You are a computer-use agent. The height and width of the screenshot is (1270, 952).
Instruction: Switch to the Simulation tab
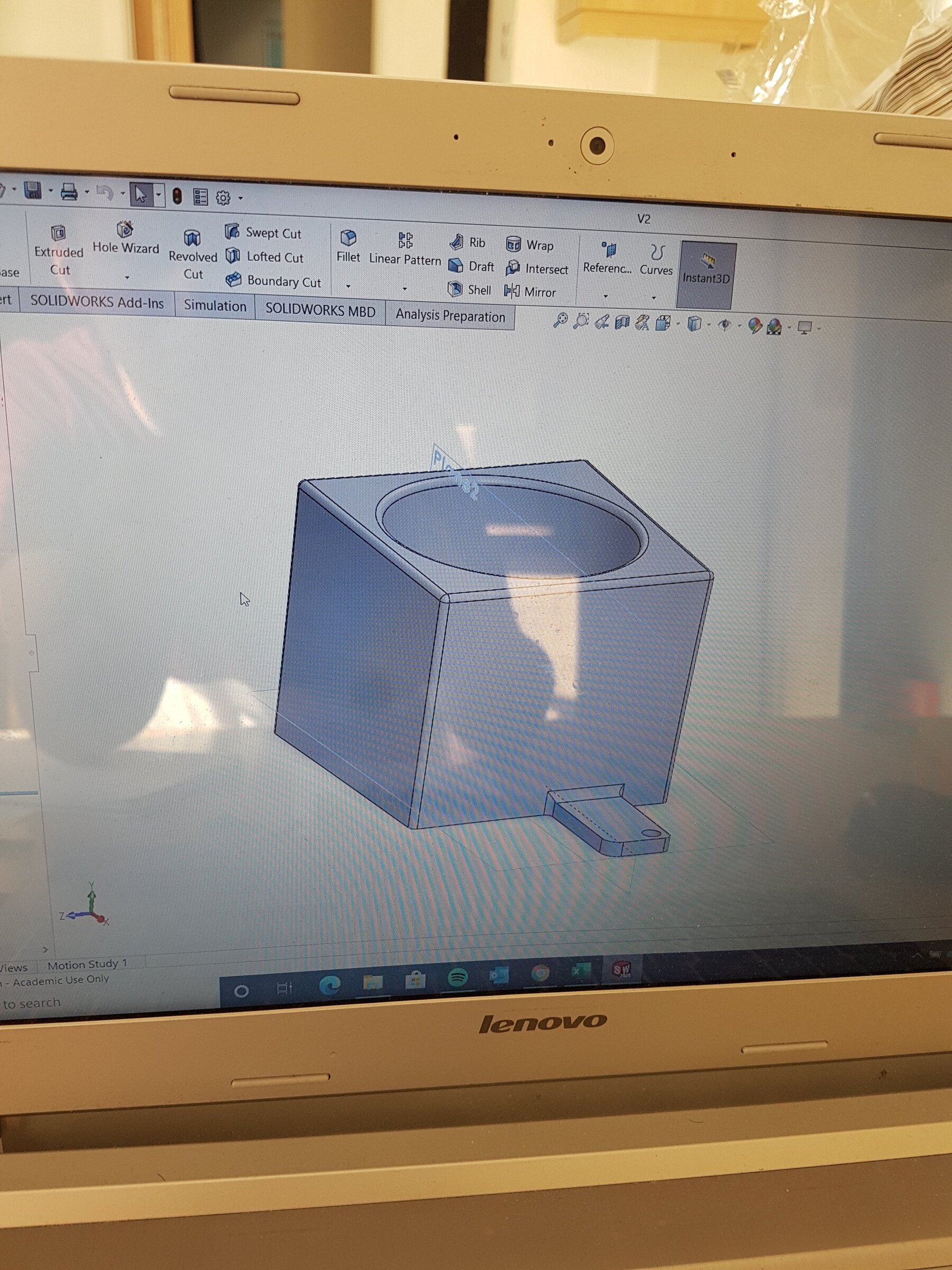(215, 305)
